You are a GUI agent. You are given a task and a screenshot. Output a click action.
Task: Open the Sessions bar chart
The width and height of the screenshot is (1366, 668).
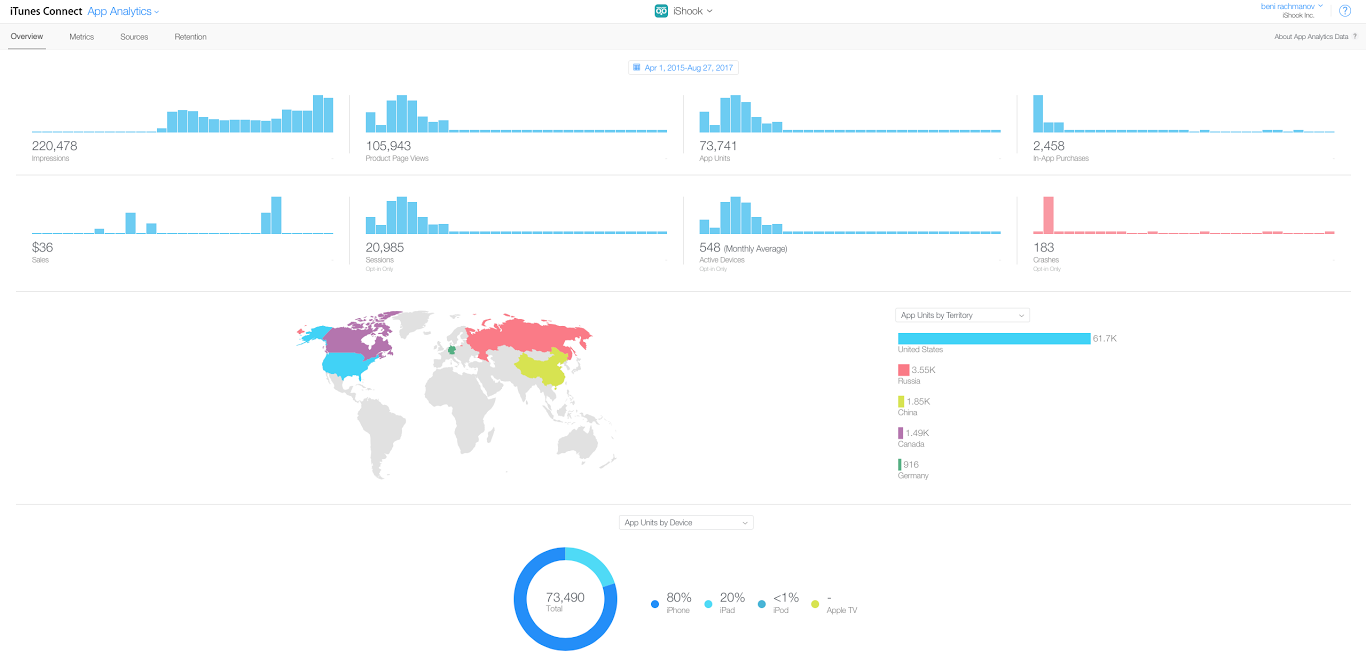516,214
